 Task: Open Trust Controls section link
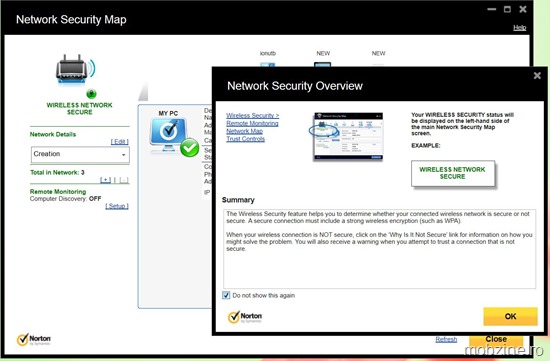click(x=246, y=139)
